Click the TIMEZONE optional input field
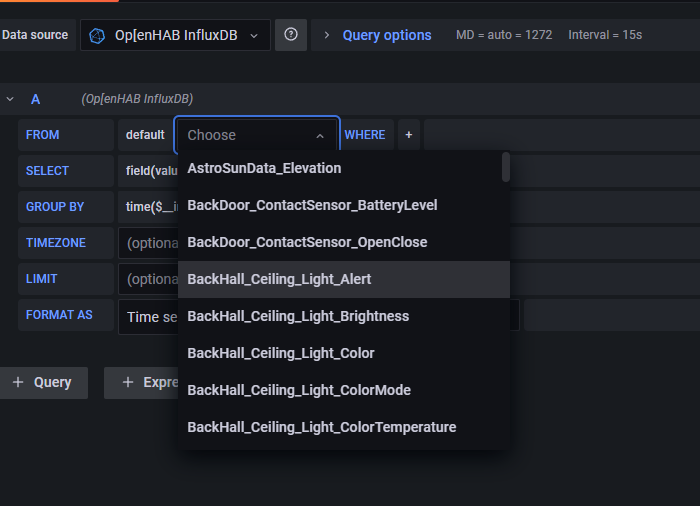The height and width of the screenshot is (506, 700). (x=147, y=243)
